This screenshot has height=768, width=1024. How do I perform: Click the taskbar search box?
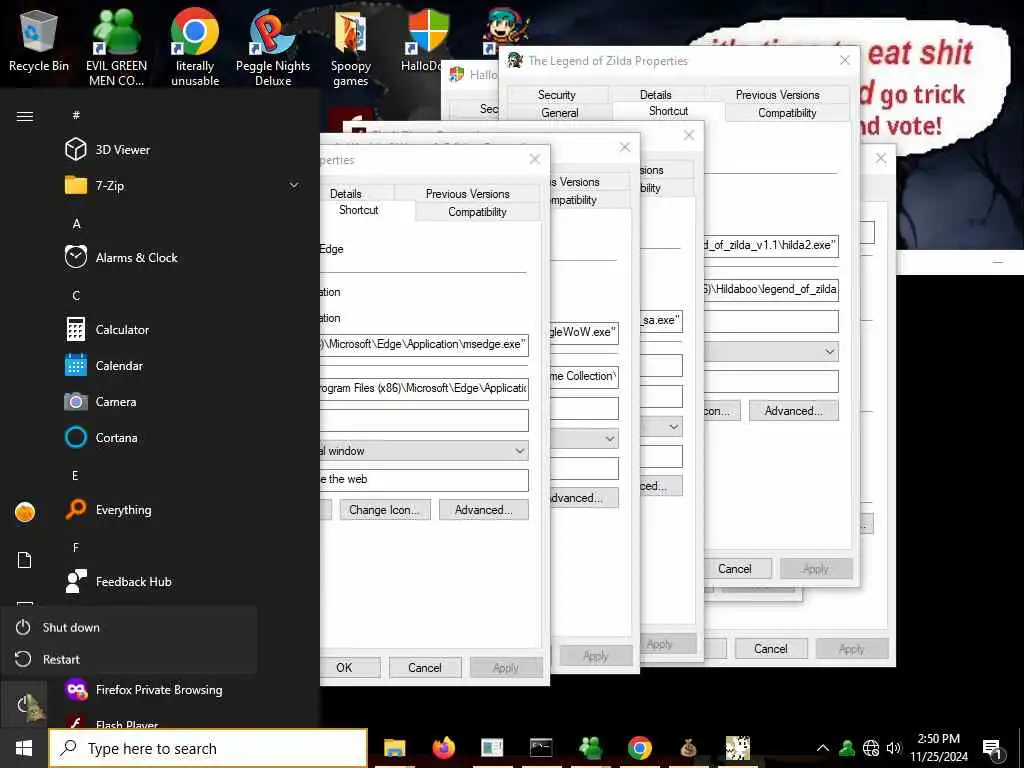click(208, 748)
